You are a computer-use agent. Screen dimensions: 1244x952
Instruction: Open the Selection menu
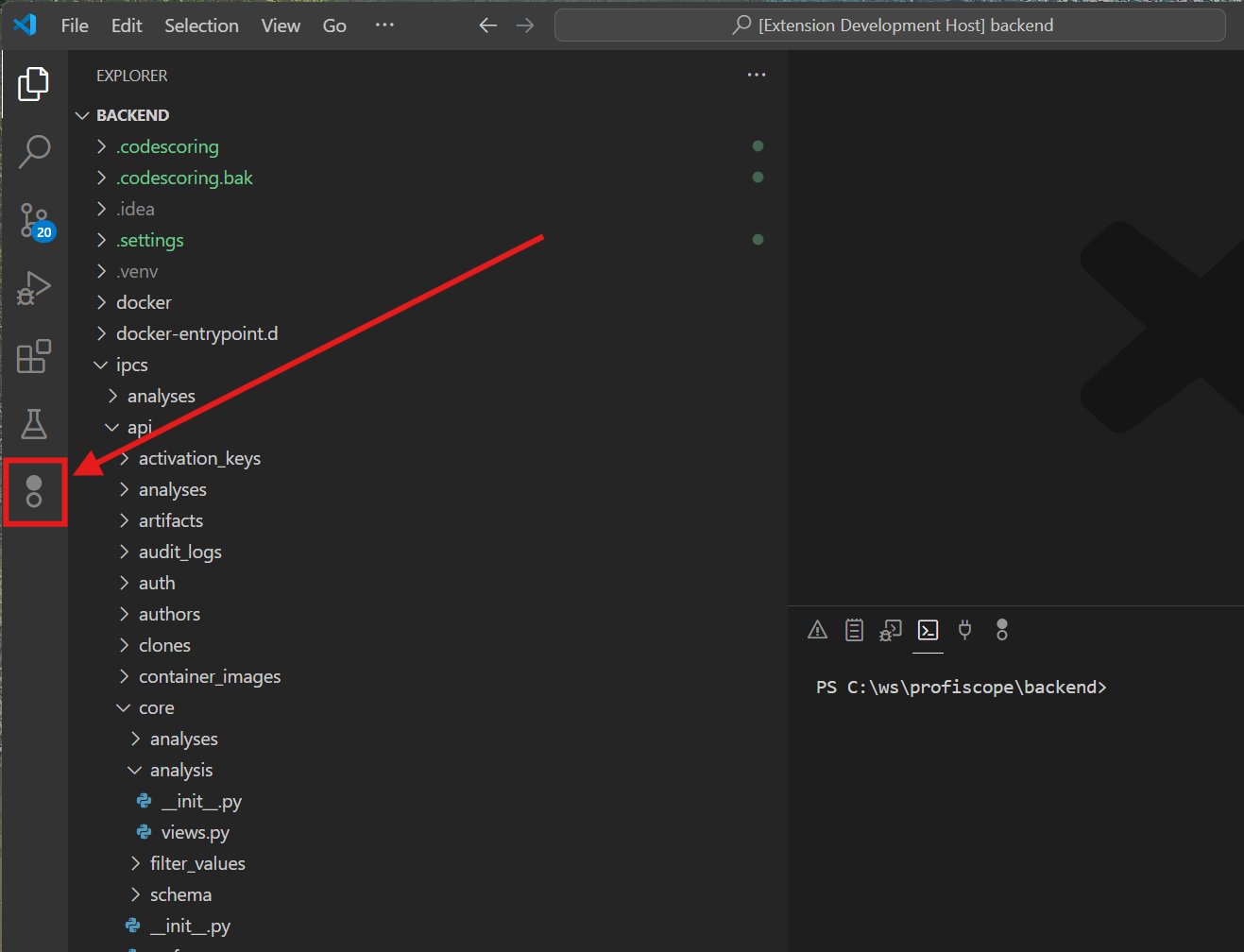201,25
